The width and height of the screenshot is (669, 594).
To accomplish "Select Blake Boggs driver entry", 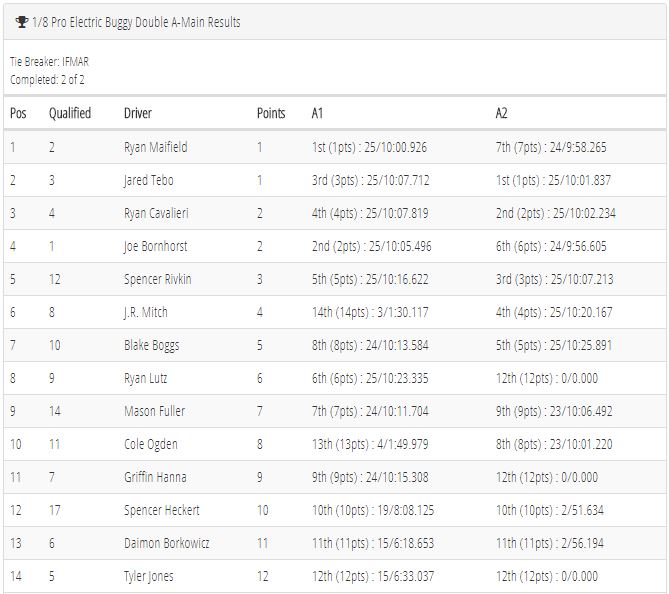I will [151, 345].
